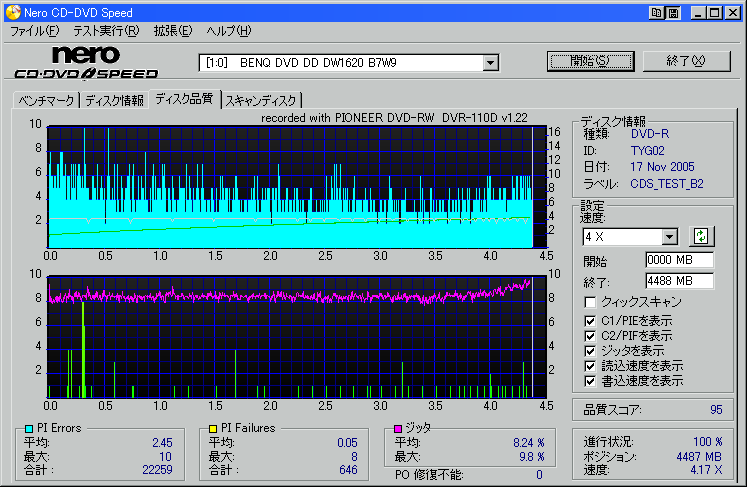Click the Nero app icon in title bar
The image size is (747, 487).
tap(11, 12)
